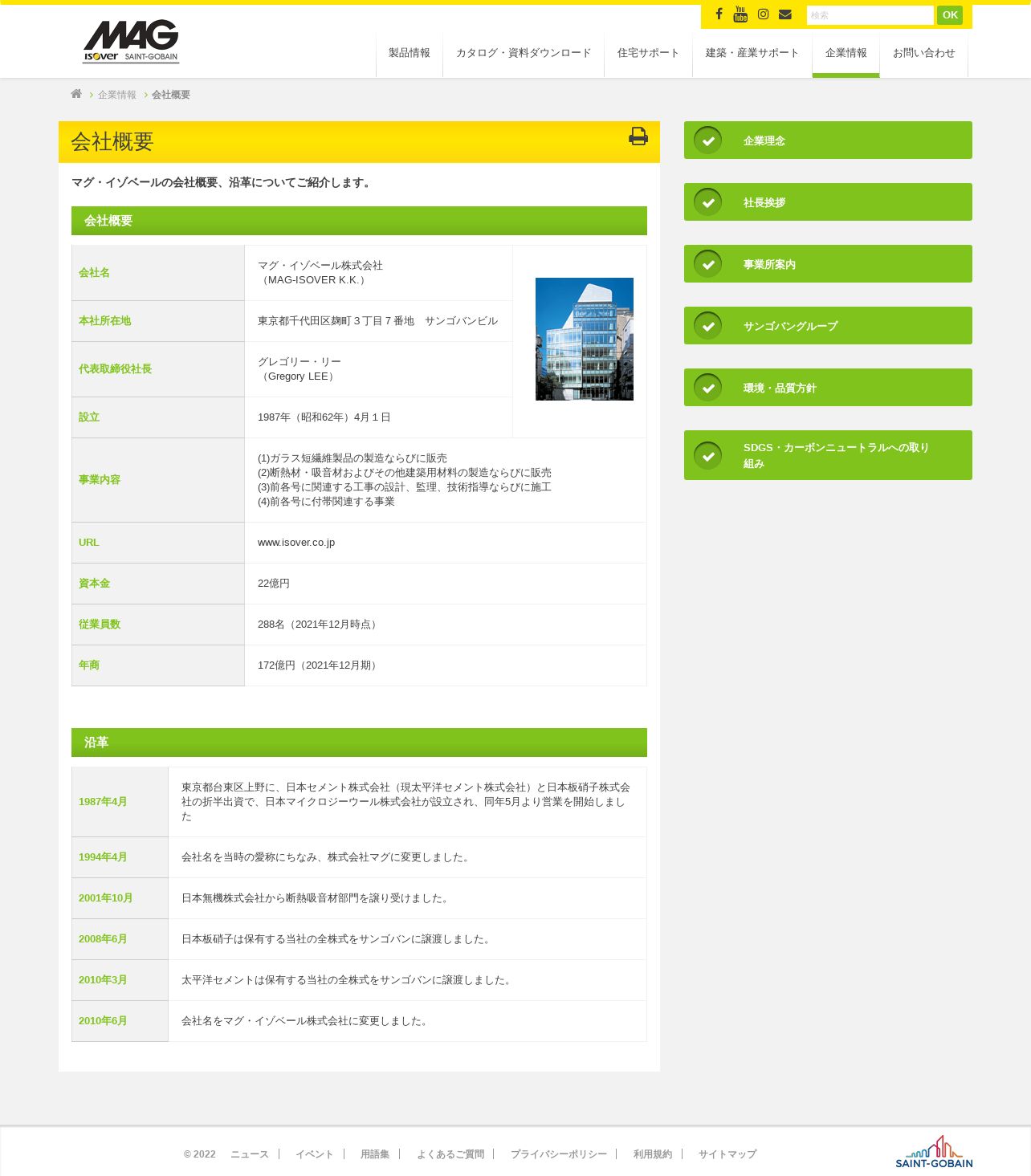Viewport: 1031px width, 1176px height.
Task: Click the 企業情報 breadcrumb link
Action: coord(117,95)
